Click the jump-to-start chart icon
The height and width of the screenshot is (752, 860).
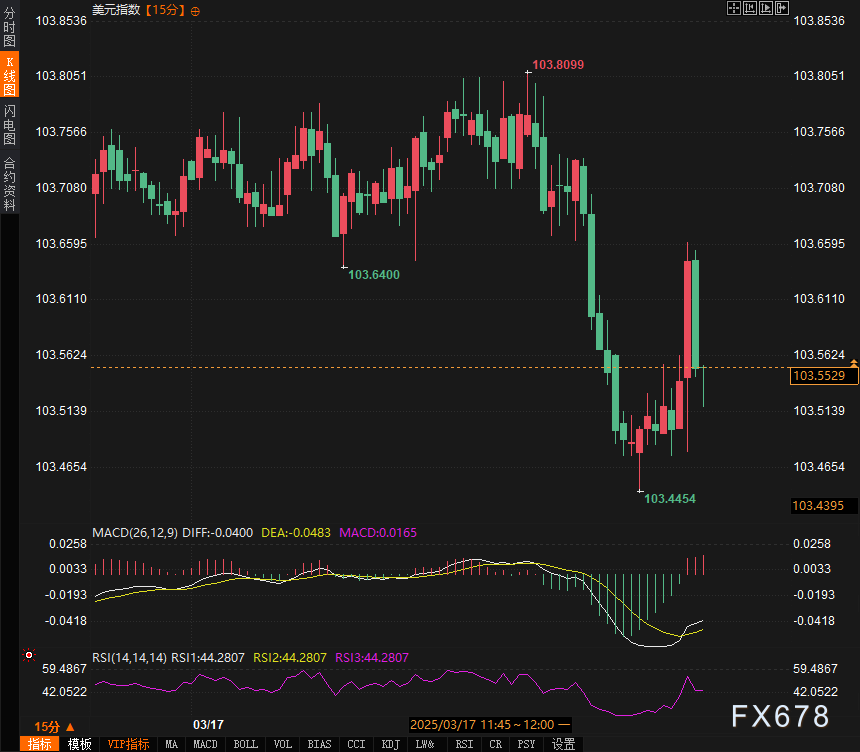pyautogui.click(x=749, y=8)
